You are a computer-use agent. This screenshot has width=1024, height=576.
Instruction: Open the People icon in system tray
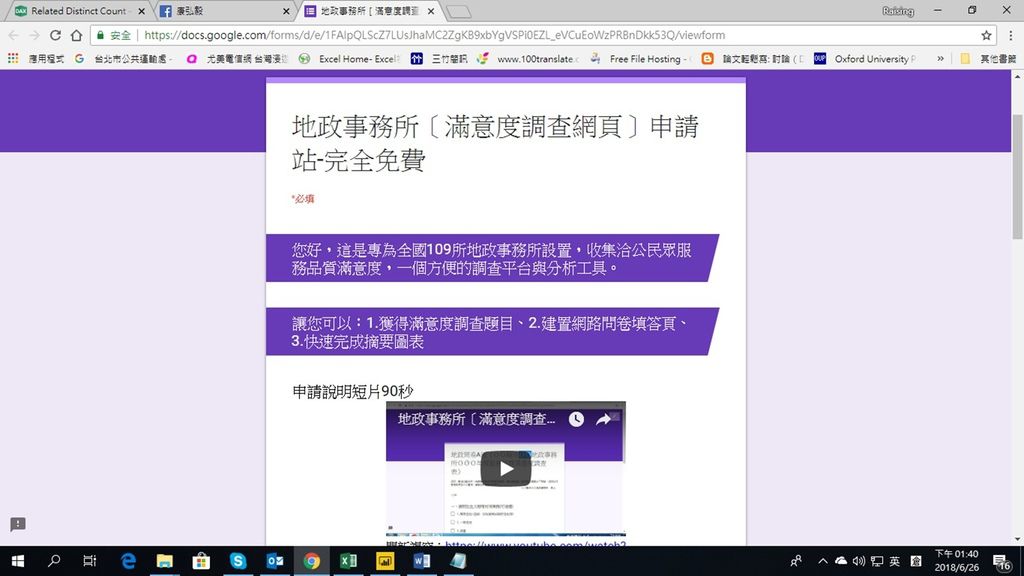796,561
